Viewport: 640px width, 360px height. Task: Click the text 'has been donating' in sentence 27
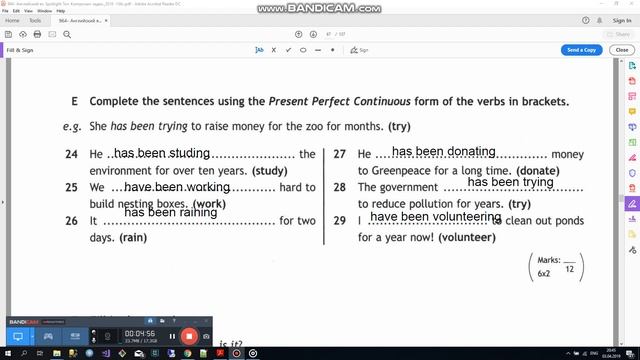tap(444, 151)
